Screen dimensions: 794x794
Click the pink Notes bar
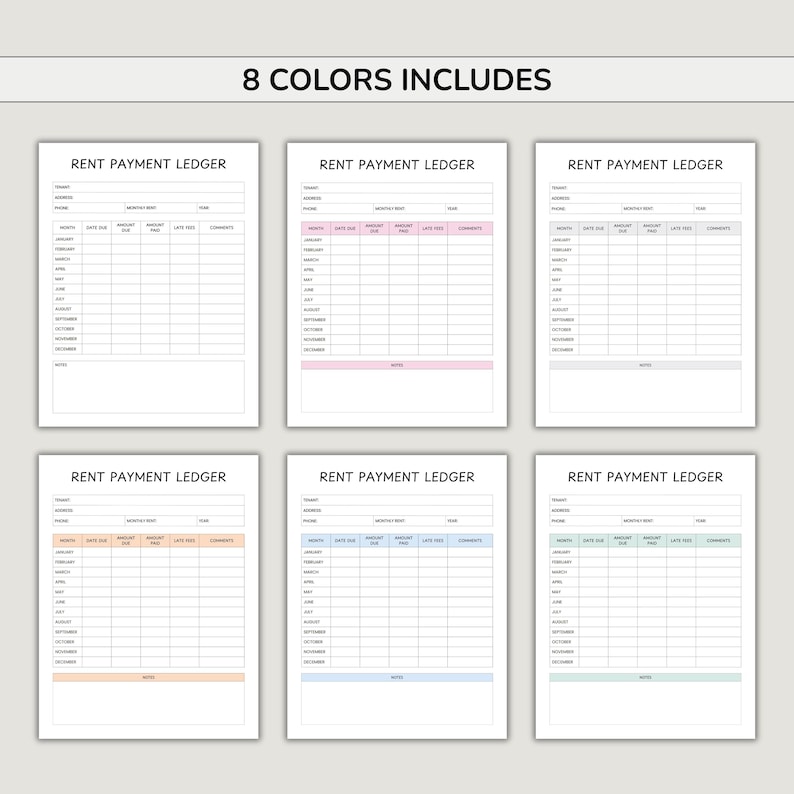pyautogui.click(x=396, y=365)
